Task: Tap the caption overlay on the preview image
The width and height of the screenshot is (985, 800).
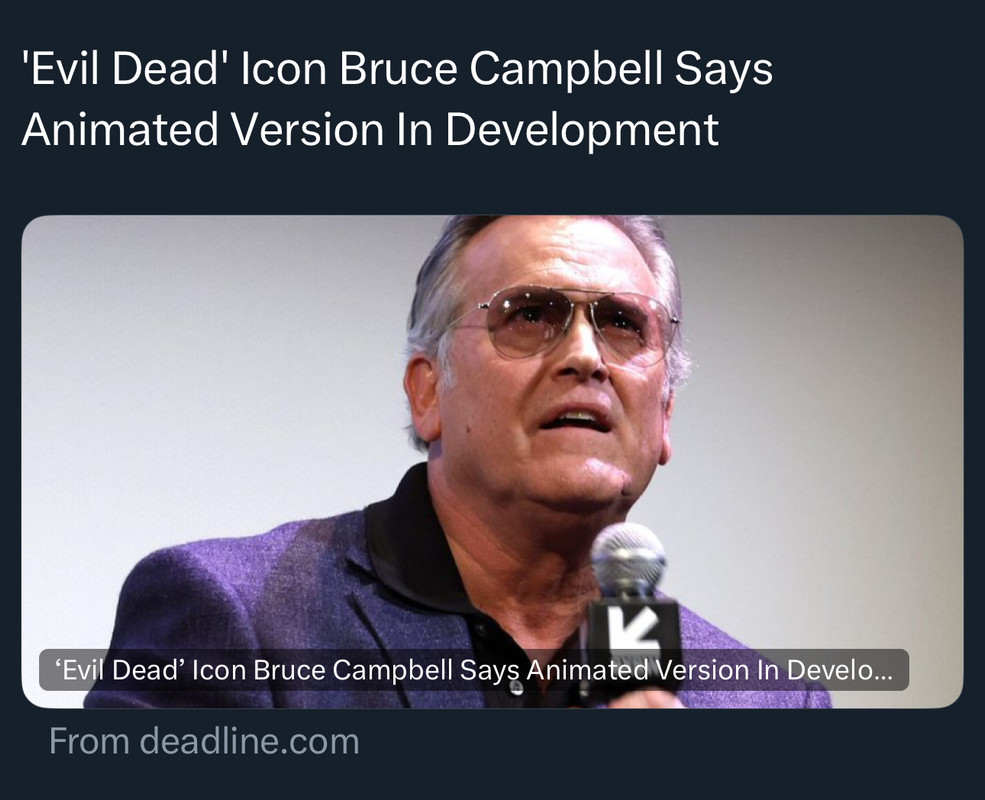Action: [474, 670]
